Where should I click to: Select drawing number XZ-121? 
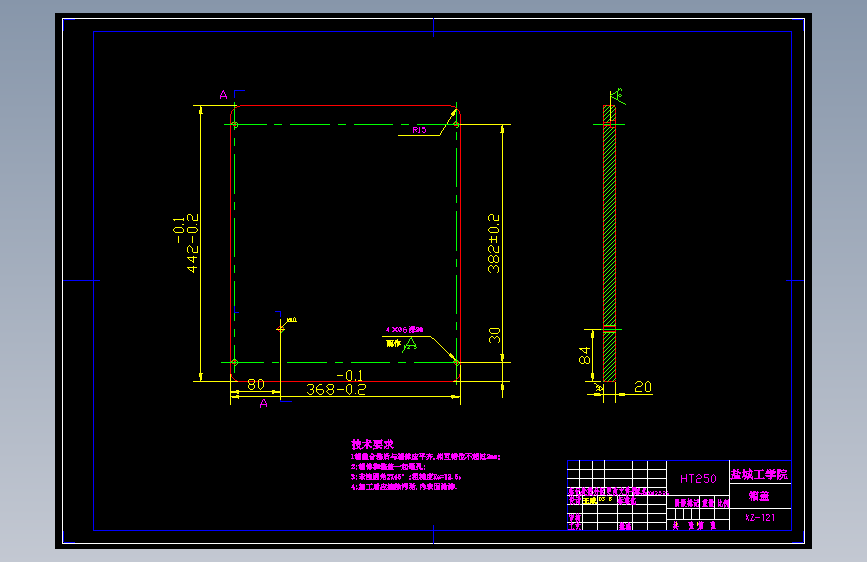(x=760, y=518)
